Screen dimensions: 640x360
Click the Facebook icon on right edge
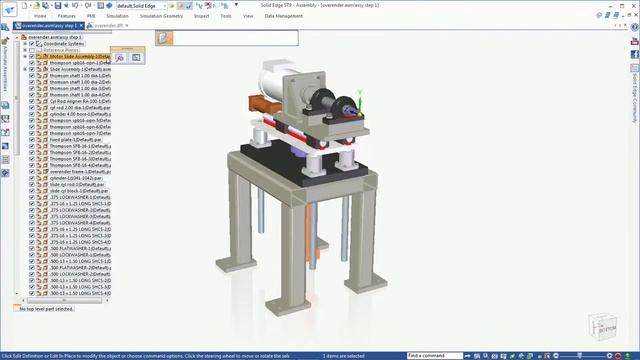coord(635,54)
